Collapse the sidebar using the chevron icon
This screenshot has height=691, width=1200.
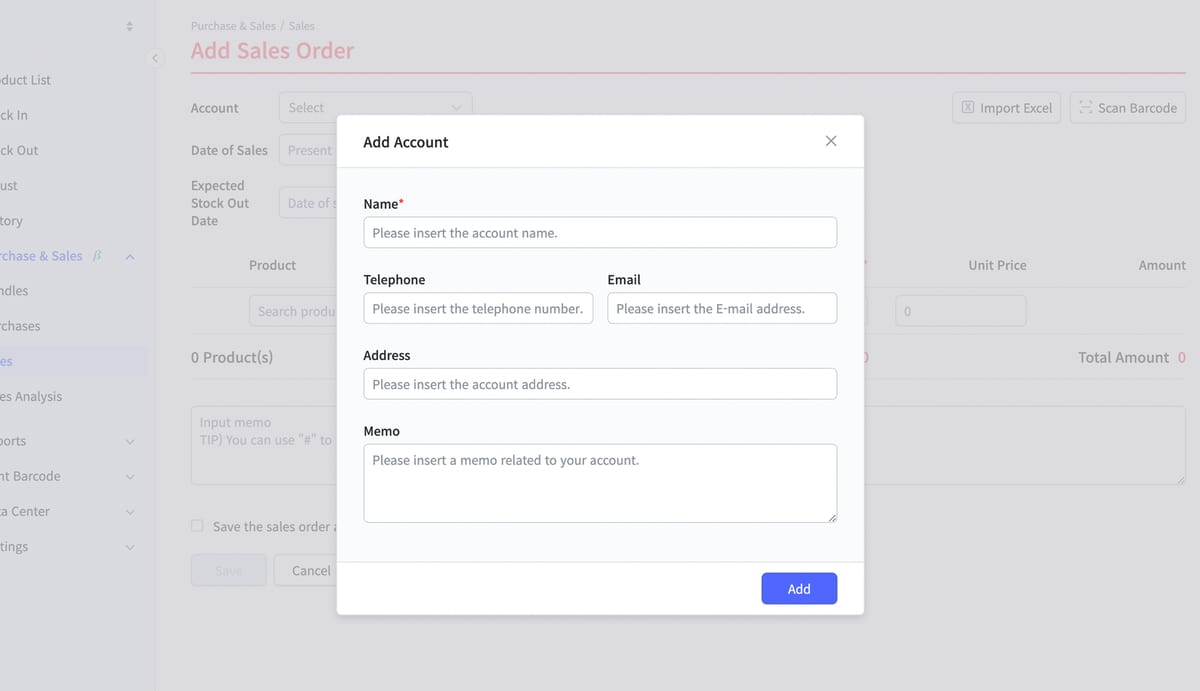tap(155, 58)
